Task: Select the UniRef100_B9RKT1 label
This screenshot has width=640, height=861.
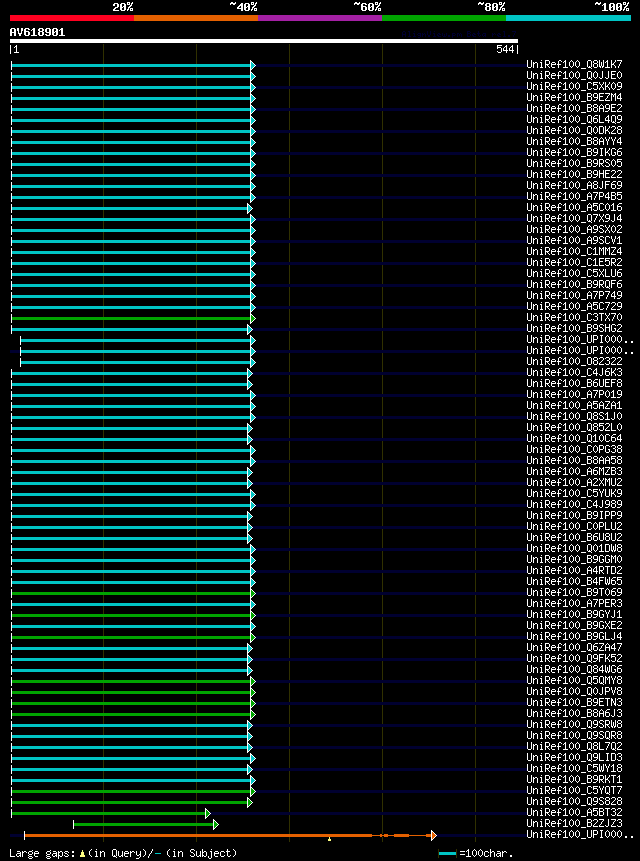Action: [574, 779]
